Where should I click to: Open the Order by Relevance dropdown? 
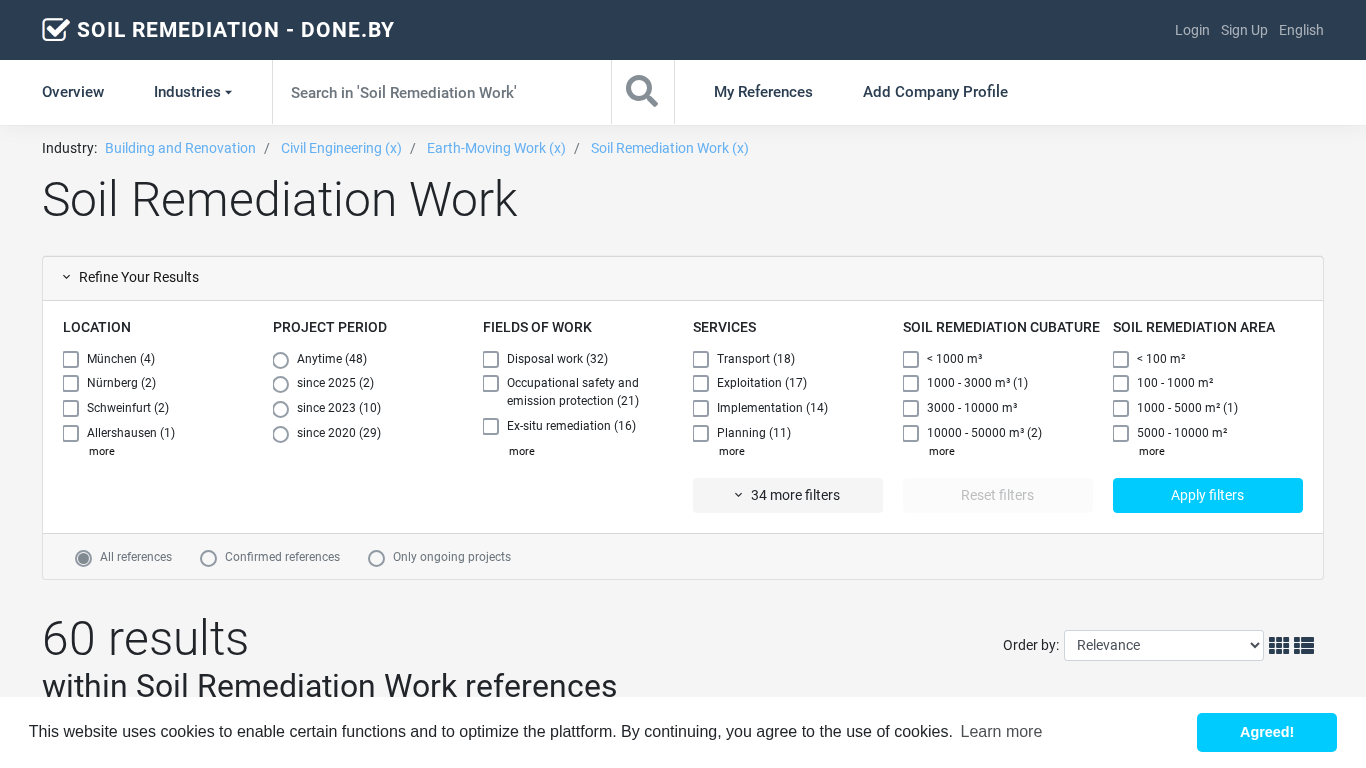1163,646
